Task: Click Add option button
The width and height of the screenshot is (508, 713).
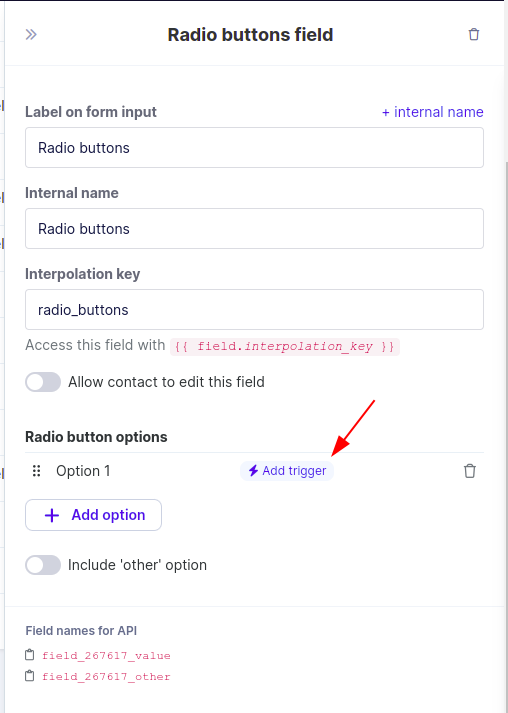Action: pos(93,515)
